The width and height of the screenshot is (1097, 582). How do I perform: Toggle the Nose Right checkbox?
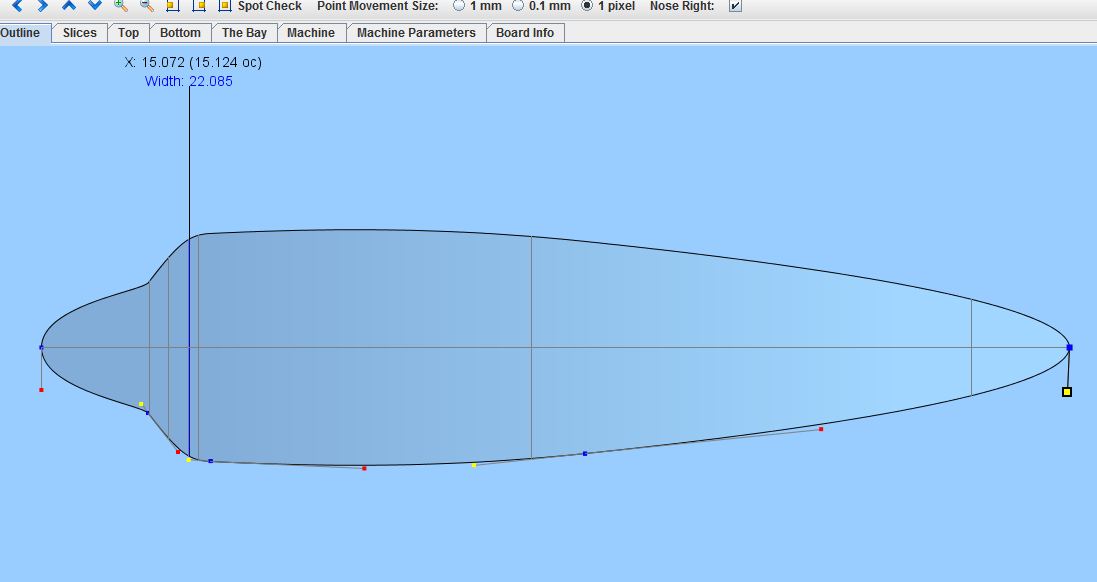tap(736, 6)
